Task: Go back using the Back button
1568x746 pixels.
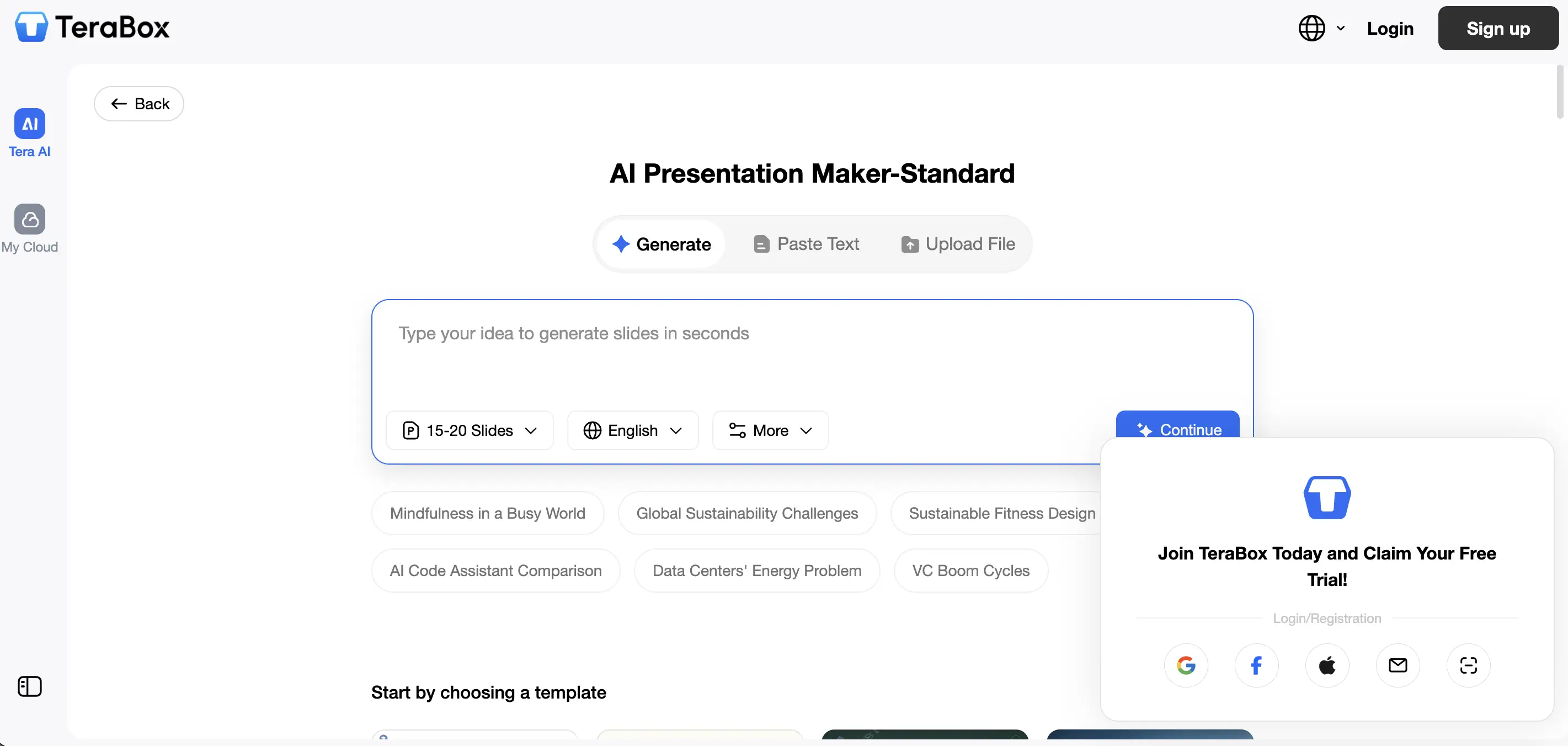Action: tap(139, 104)
